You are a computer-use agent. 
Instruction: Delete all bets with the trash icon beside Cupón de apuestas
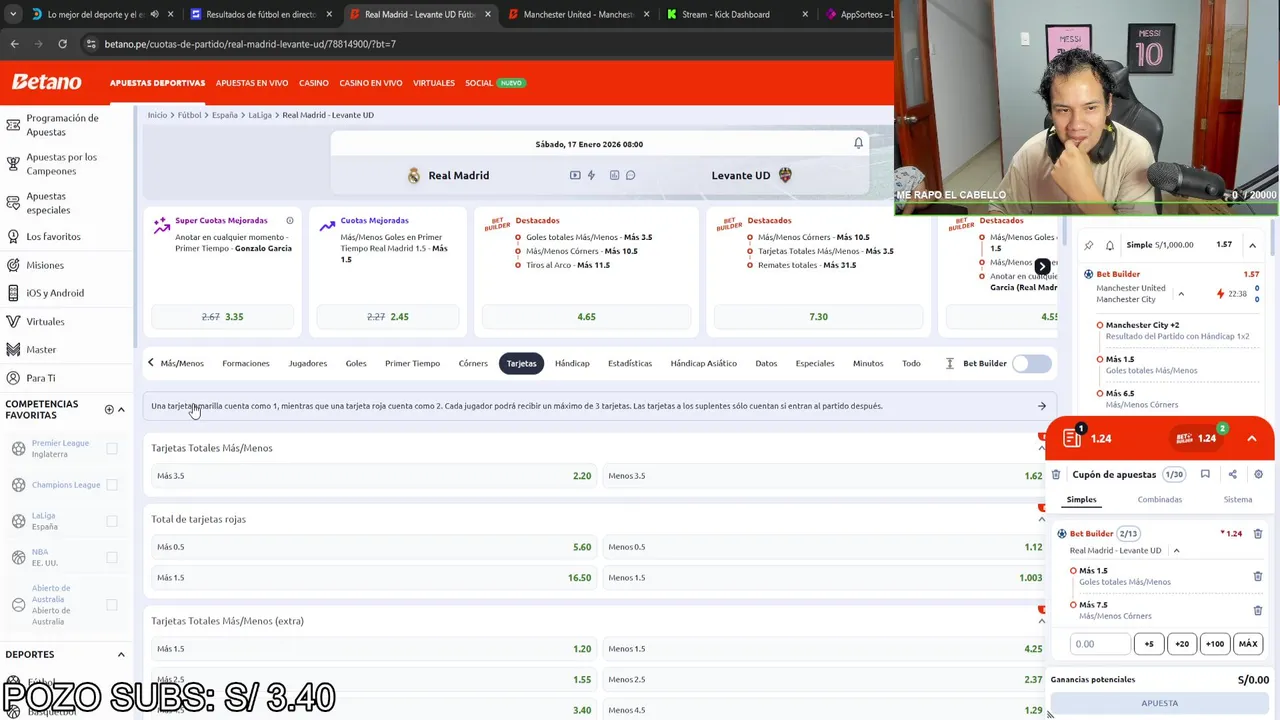pyautogui.click(x=1056, y=474)
